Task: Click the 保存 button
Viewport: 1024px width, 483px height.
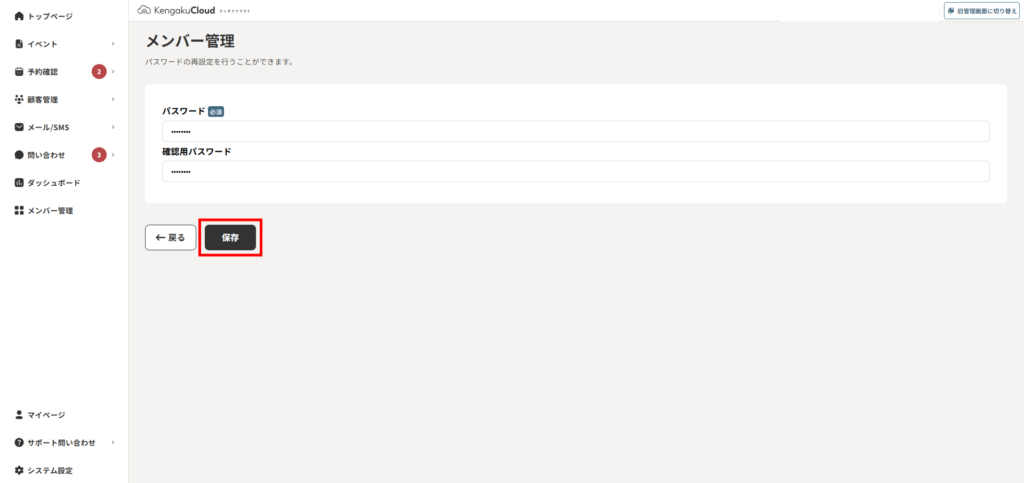Action: coord(230,238)
